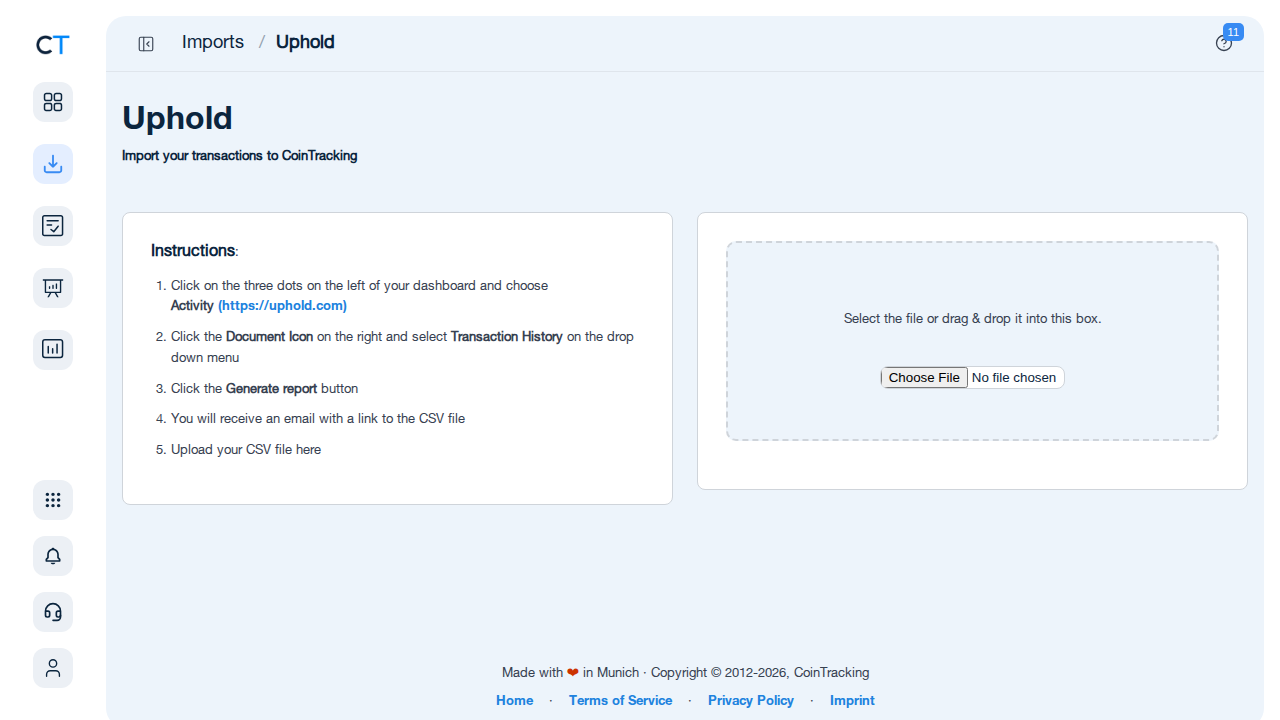Click the 'Made with ❤ in Munich' copyright line
Viewport: 1280px width, 720px height.
tap(686, 672)
